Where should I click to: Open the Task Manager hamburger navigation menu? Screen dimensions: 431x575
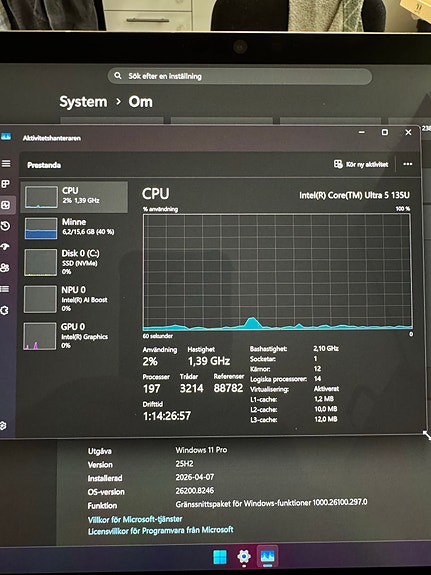click(6, 164)
